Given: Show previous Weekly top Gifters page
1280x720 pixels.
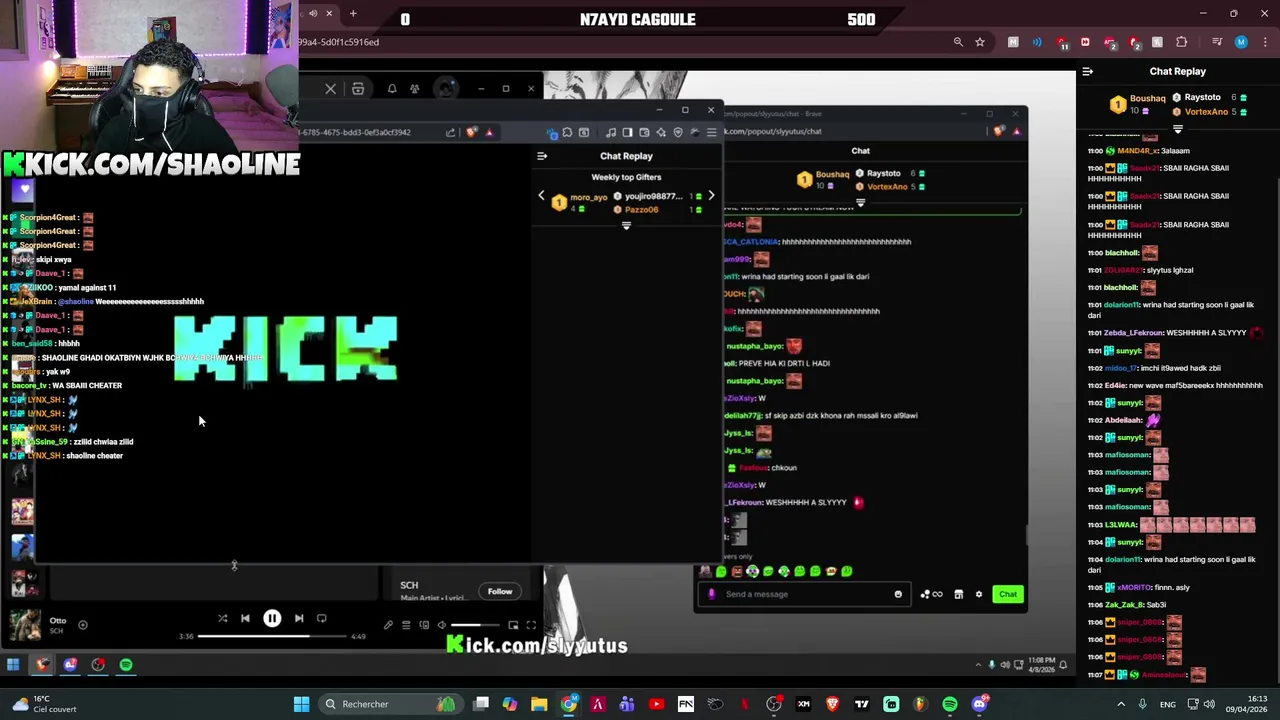Looking at the screenshot, I should coord(541,196).
